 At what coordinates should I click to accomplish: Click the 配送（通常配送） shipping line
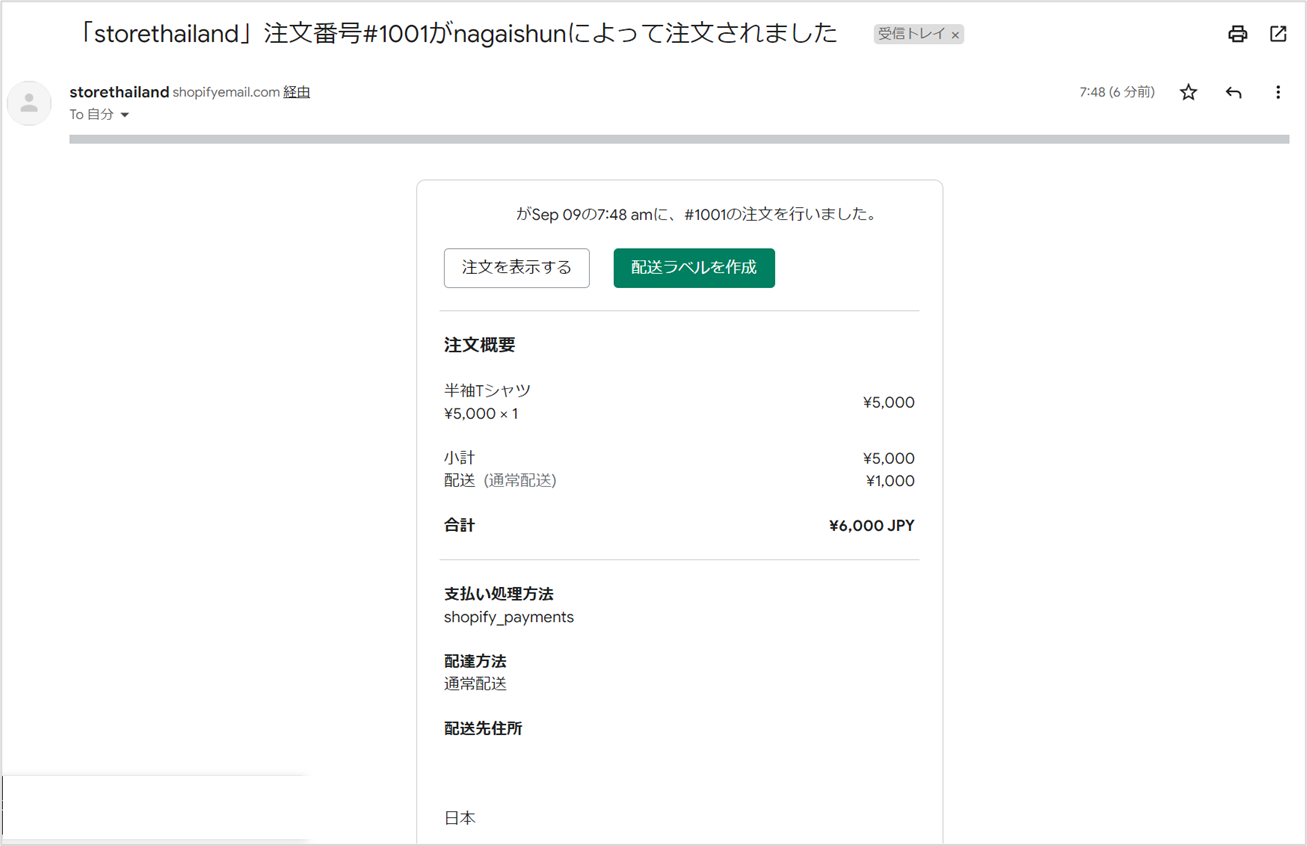point(500,481)
